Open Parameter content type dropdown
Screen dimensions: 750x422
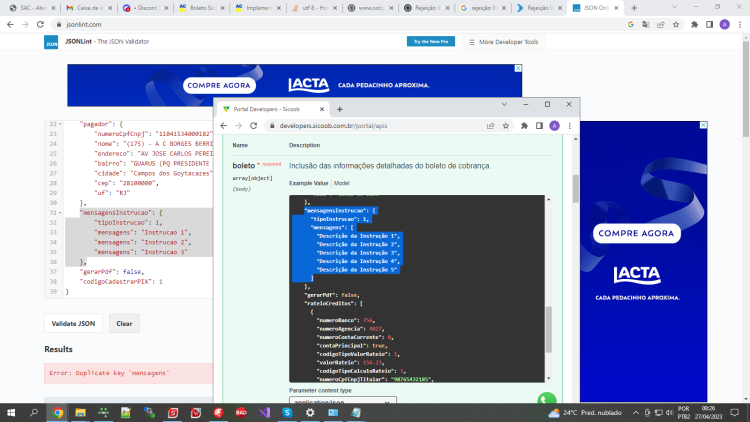tap(342, 400)
